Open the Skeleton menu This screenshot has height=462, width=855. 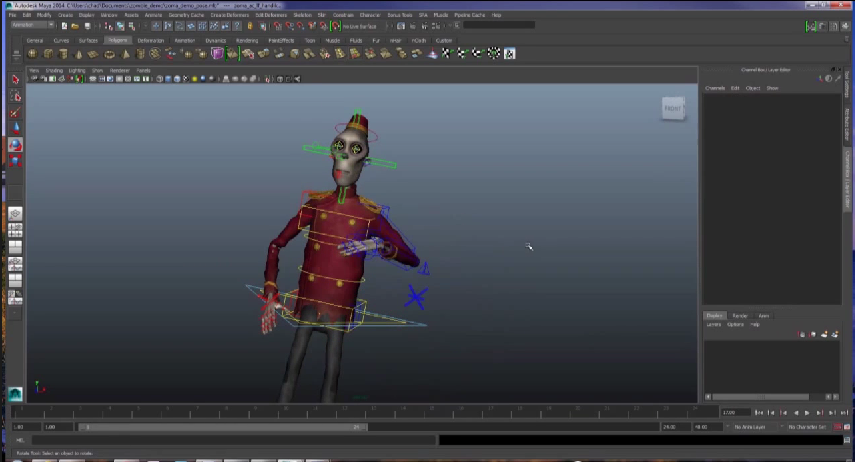302,15
